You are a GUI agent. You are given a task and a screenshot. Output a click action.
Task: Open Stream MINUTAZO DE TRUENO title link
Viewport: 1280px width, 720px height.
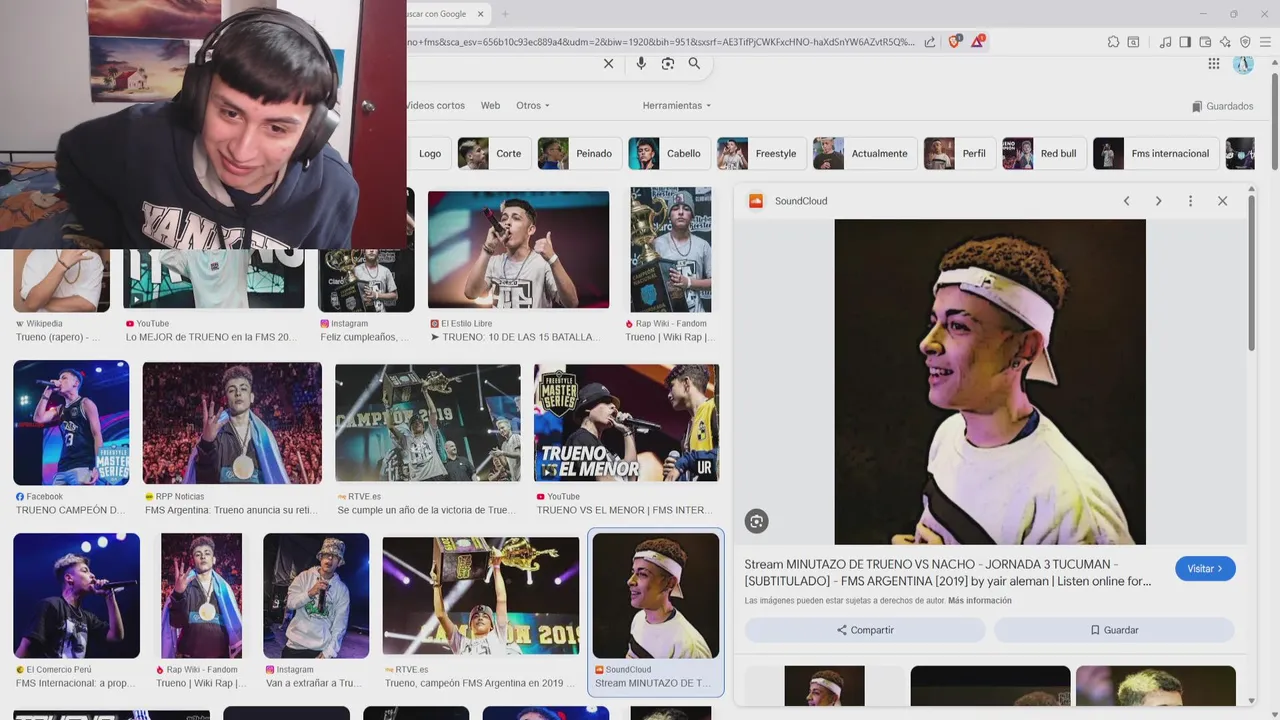pyautogui.click(x=947, y=573)
